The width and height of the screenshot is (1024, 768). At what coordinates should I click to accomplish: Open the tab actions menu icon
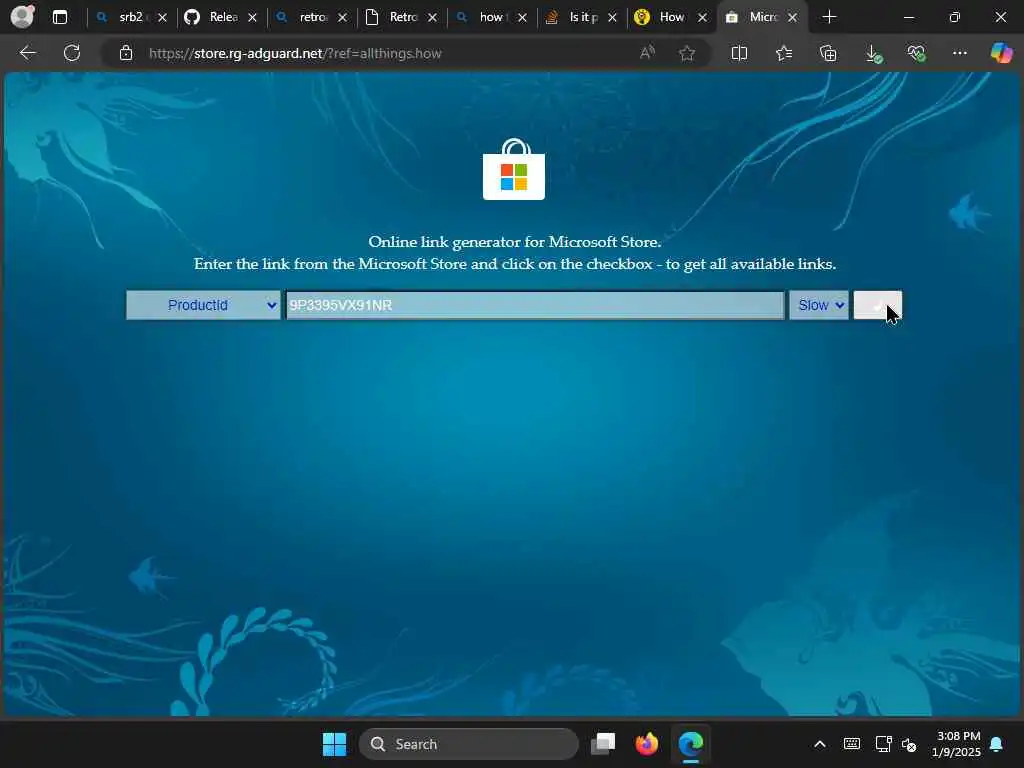click(x=60, y=17)
